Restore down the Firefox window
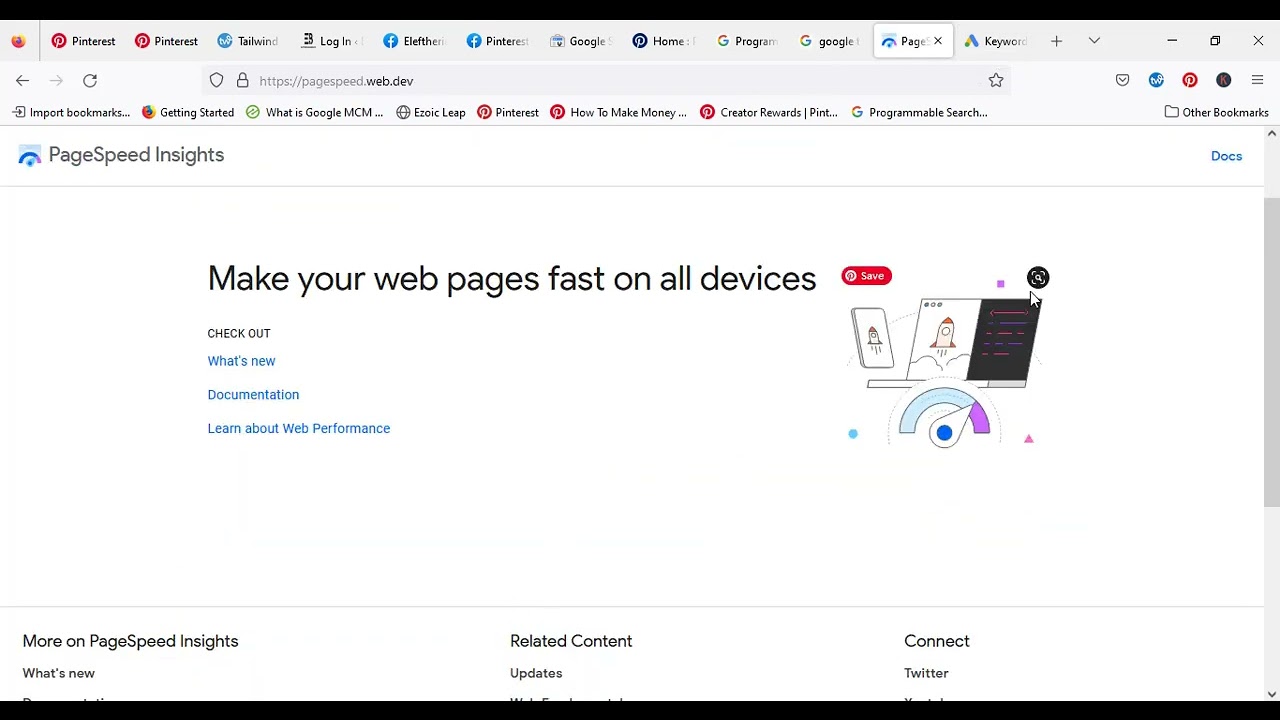 tap(1215, 41)
